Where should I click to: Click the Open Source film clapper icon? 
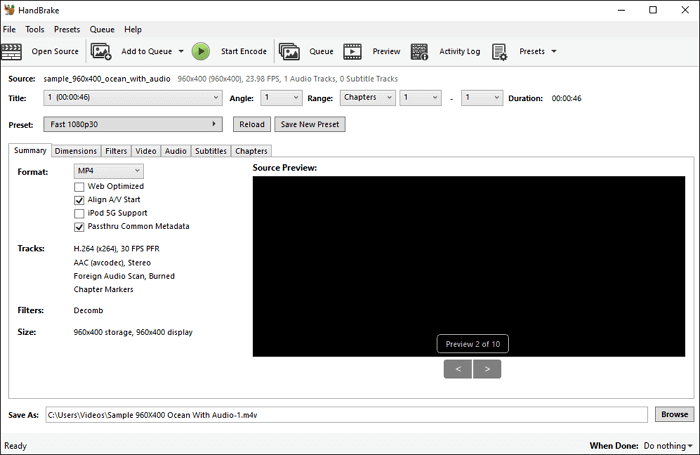point(13,51)
